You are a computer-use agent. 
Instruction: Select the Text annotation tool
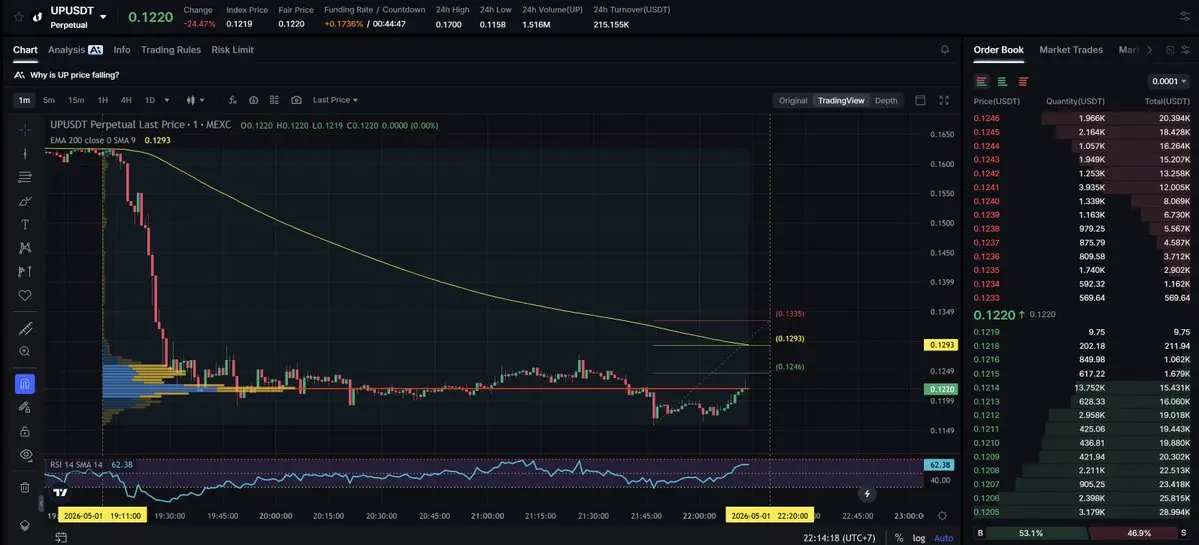(x=24, y=225)
